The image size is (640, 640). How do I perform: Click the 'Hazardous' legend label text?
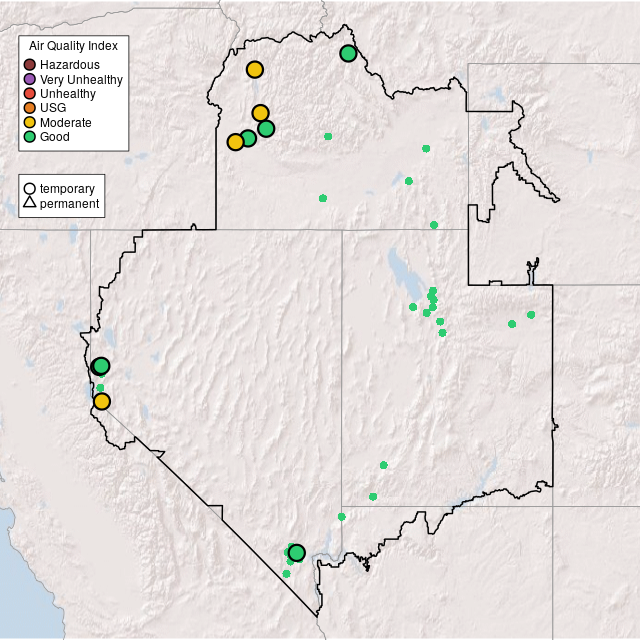pyautogui.click(x=70, y=65)
